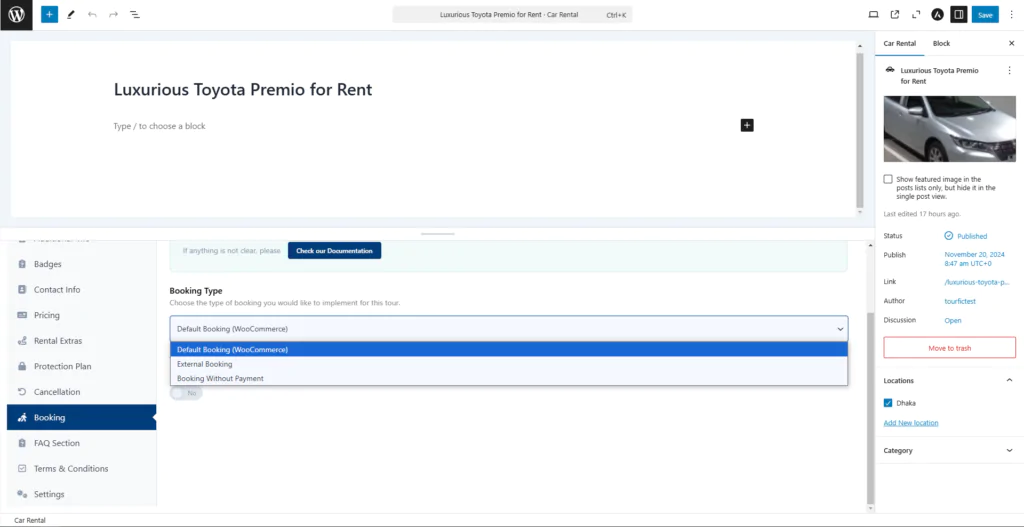This screenshot has width=1024, height=527.
Task: Click the Undo arrow
Action: coord(92,14)
